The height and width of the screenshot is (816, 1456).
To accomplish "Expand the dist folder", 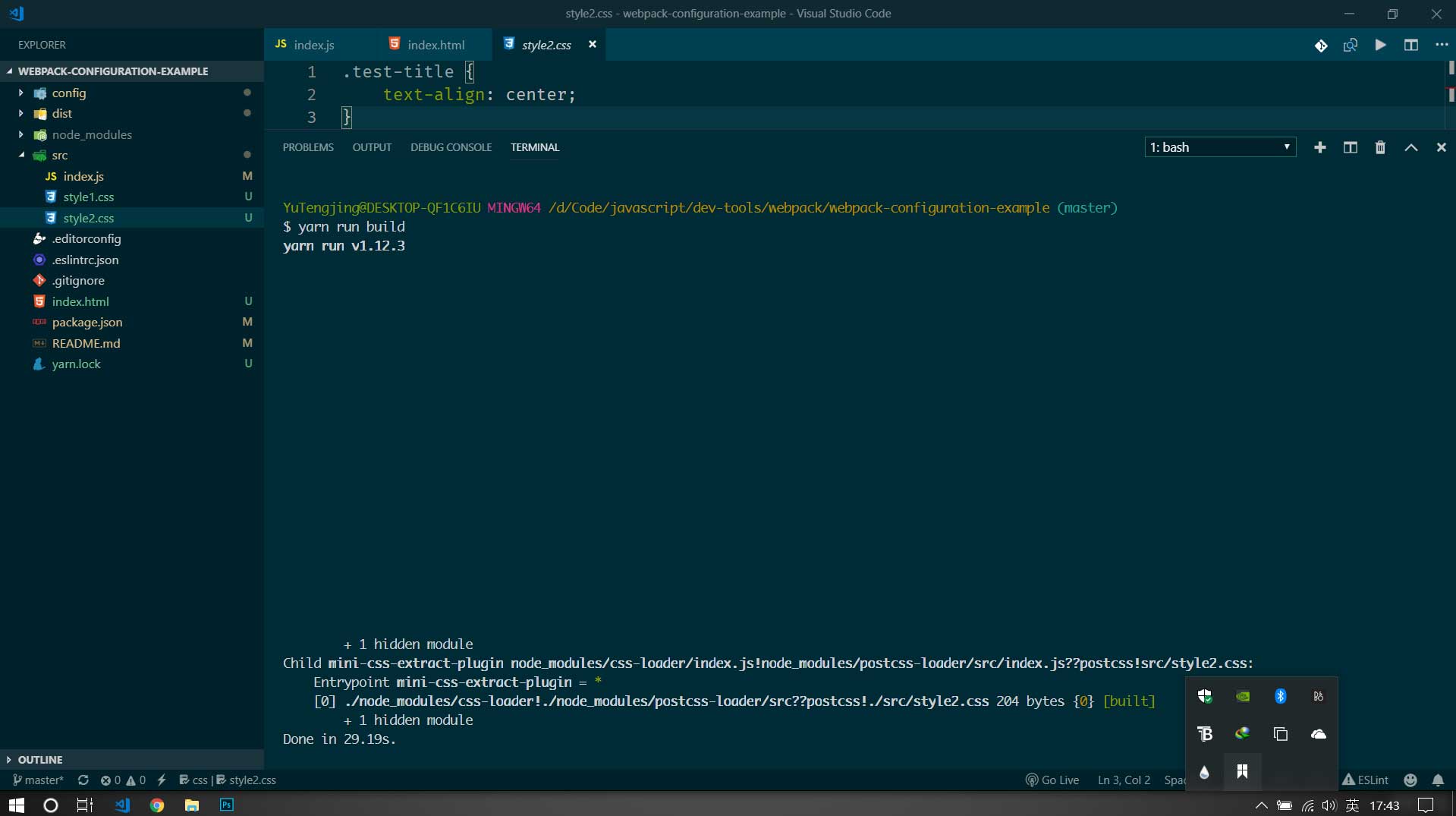I will point(20,113).
